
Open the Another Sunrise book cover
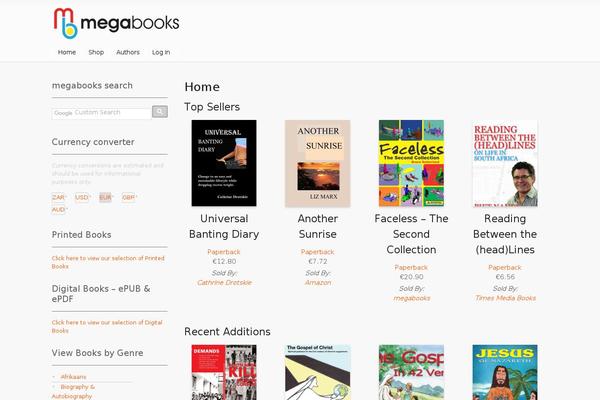[318, 163]
